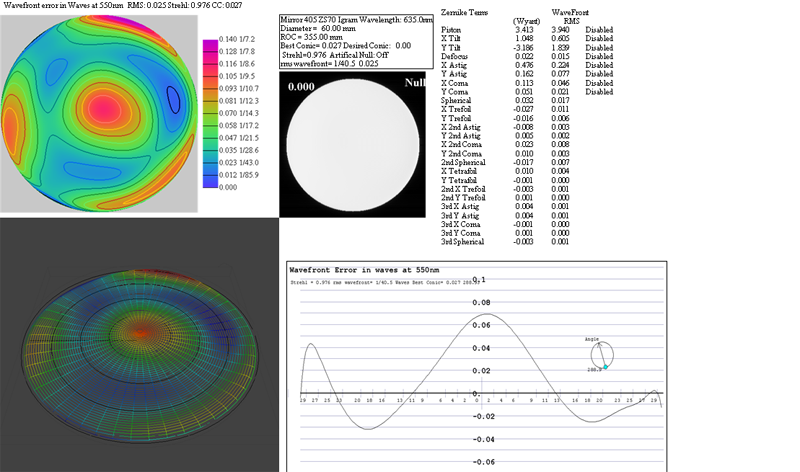Viewport: 800px width, 472px height.
Task: Click the '0.058 1/17.2' legend label
Action: 239,126
